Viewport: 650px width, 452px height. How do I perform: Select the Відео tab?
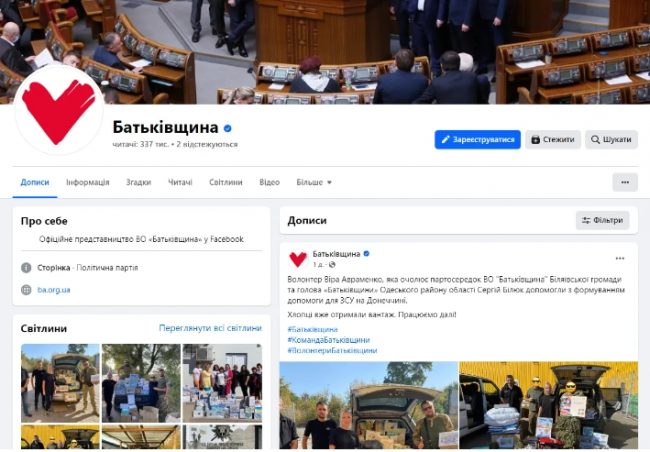pos(269,182)
